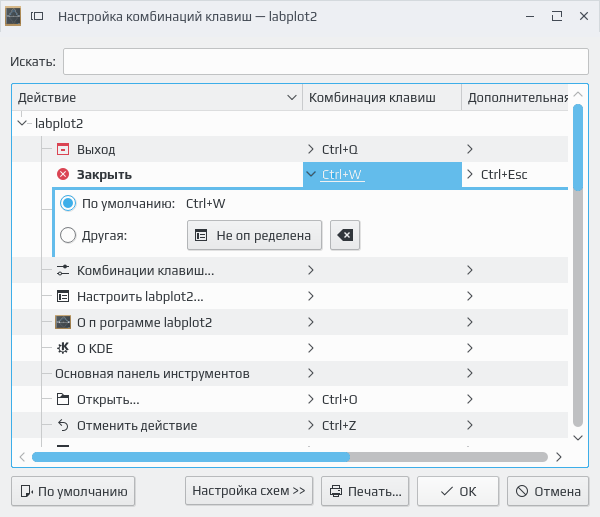Click the vertical scrollbar handle of the list
Screen dimensions: 600x517
point(578,147)
